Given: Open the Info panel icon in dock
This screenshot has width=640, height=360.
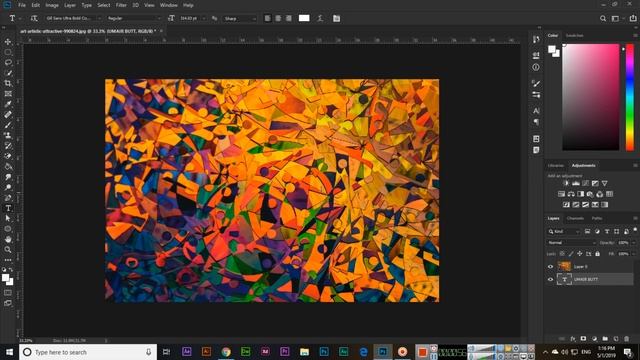Looking at the screenshot, I should coord(536,67).
